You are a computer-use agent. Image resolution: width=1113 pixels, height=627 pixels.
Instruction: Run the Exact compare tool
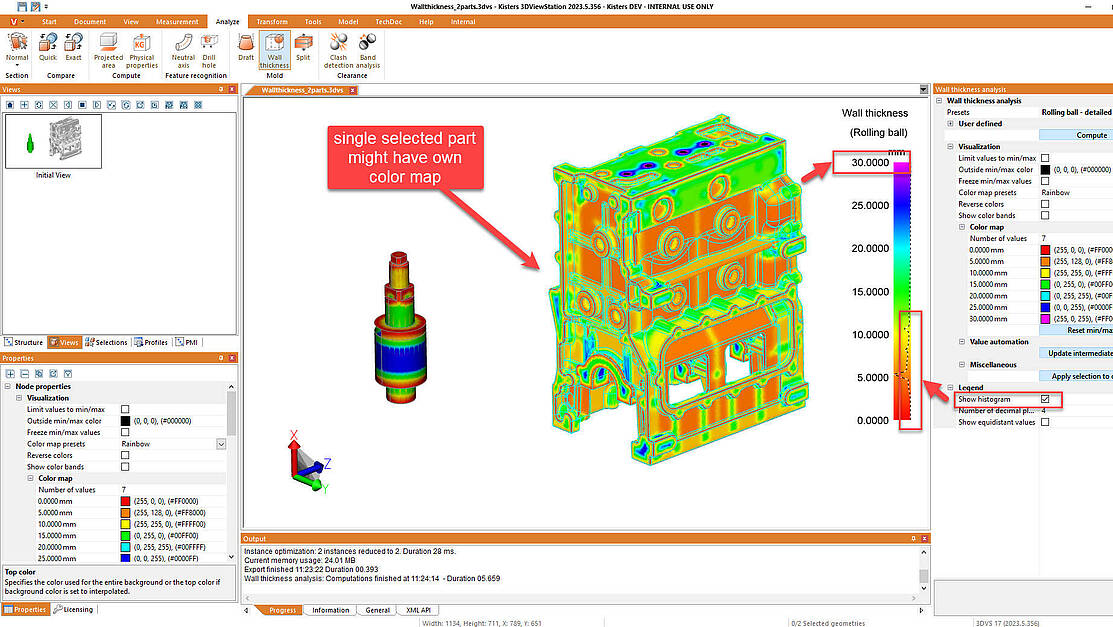pos(73,48)
